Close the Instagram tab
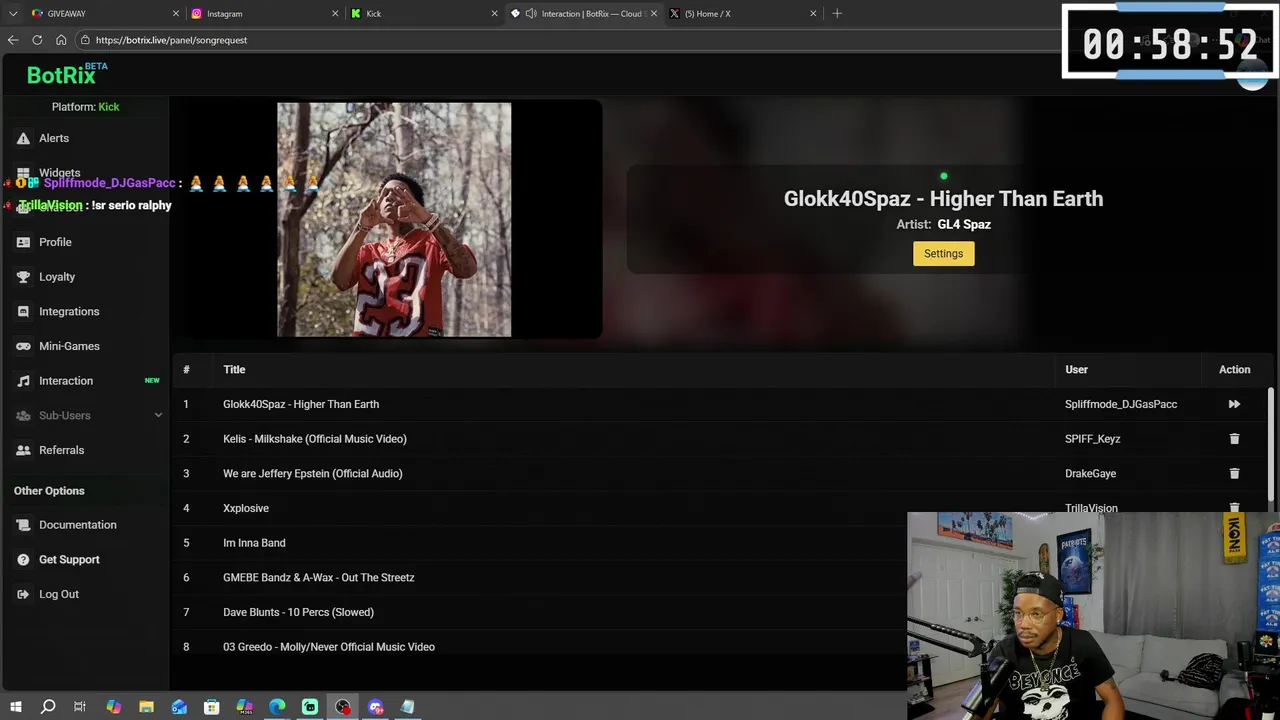 335,13
